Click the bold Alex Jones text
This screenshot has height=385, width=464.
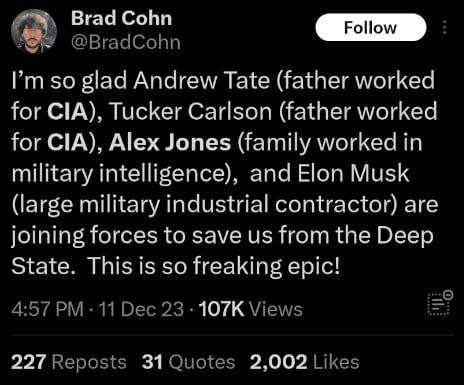coord(170,142)
